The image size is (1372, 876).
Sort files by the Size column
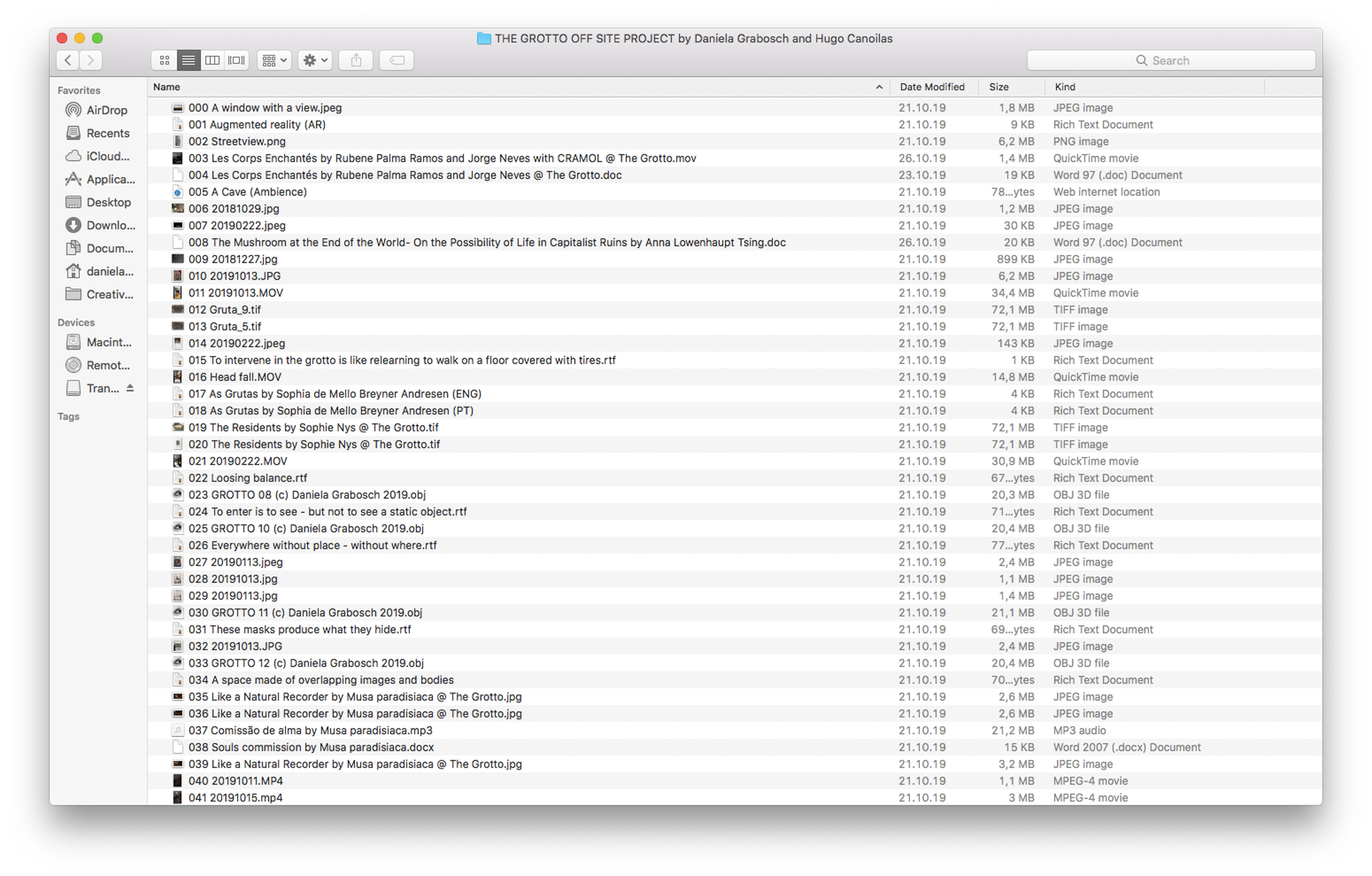(999, 87)
